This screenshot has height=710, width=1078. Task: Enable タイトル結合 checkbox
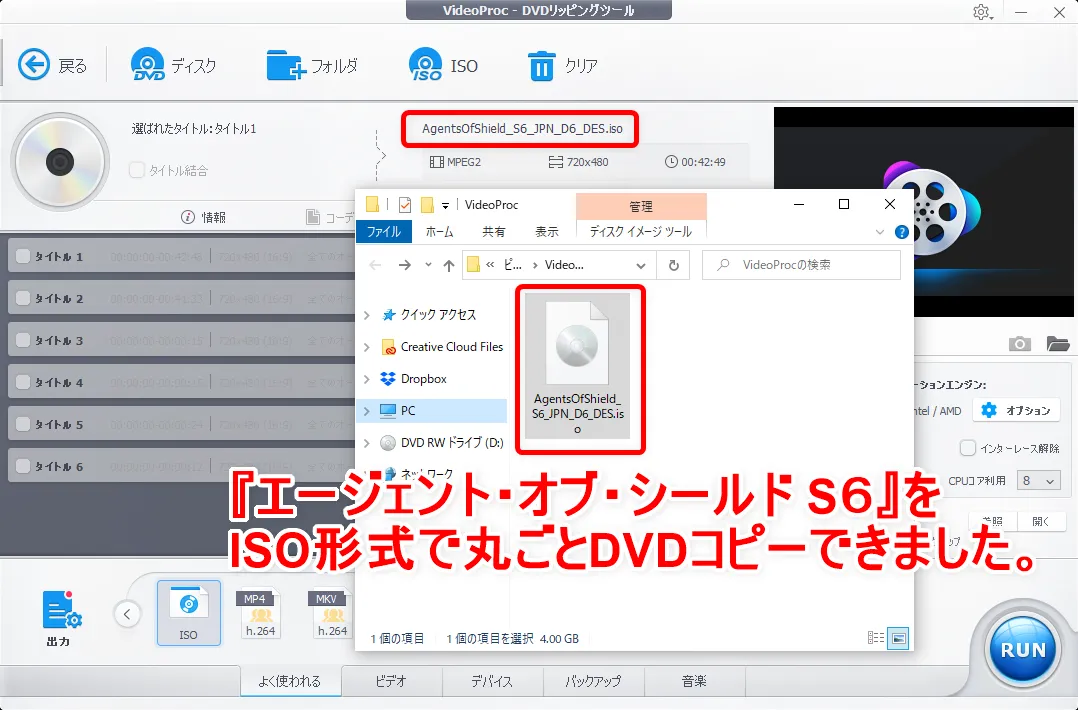point(137,170)
